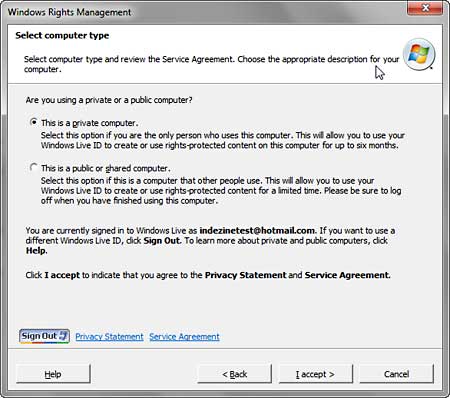Click the 'Select computer type' heading
This screenshot has height=398, width=450.
[x=62, y=35]
